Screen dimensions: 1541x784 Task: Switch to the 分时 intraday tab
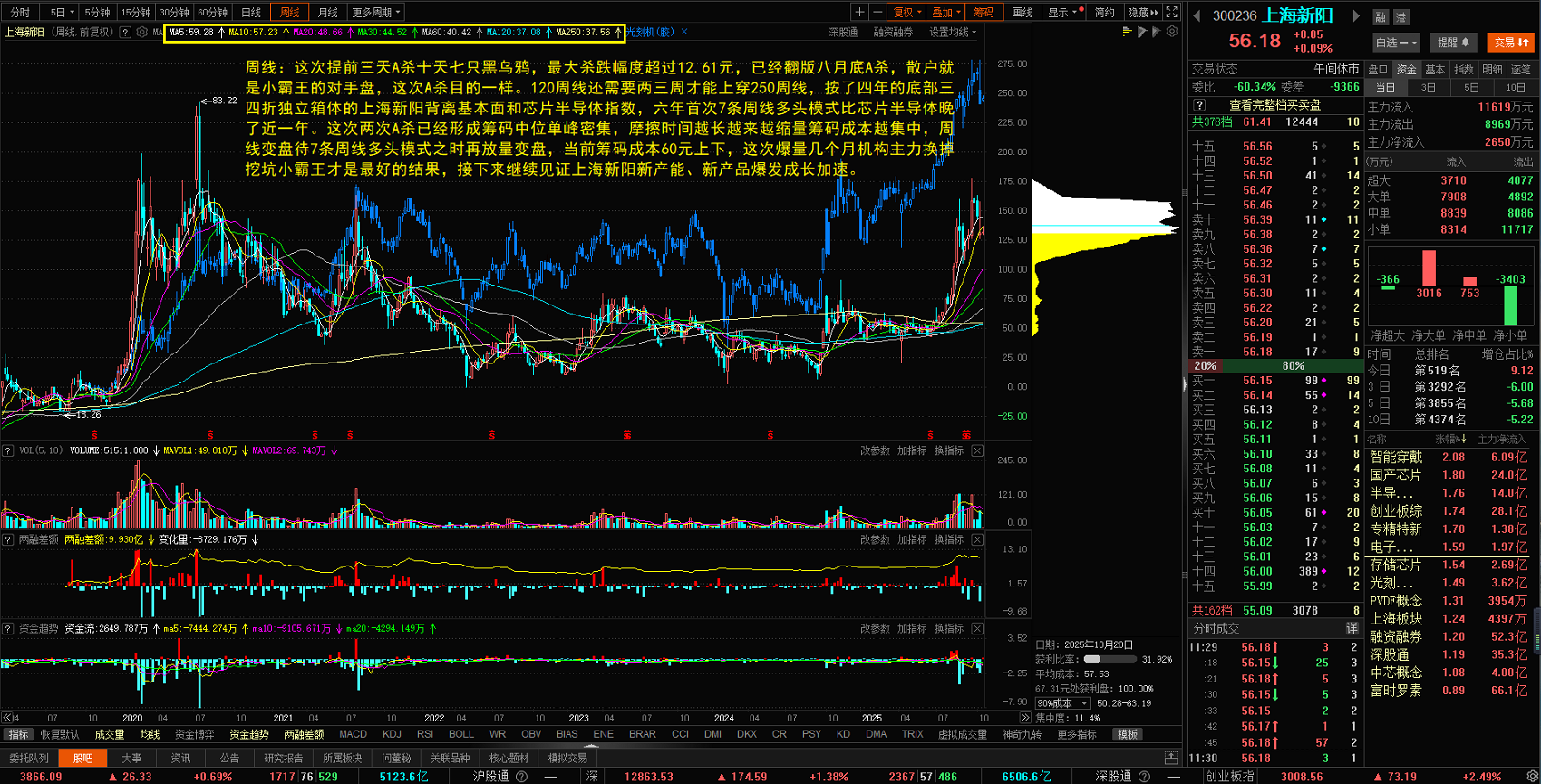[20, 12]
